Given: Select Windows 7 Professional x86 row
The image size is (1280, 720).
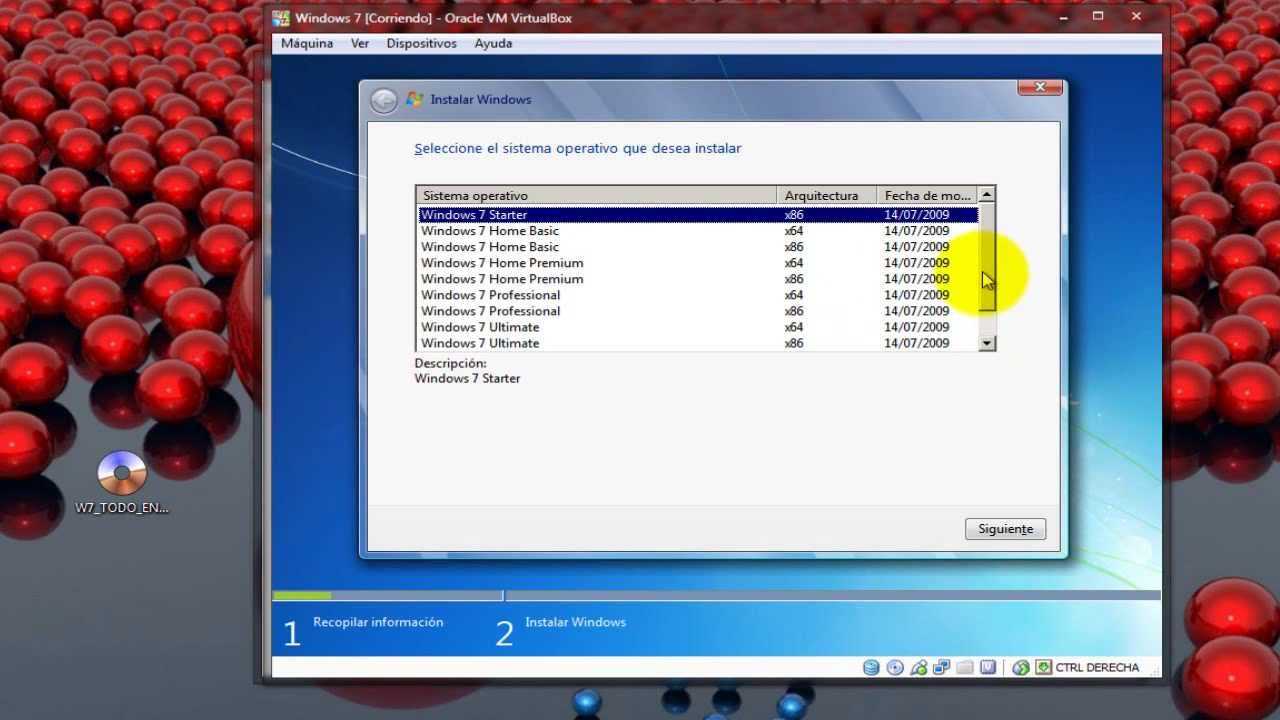Looking at the screenshot, I should pyautogui.click(x=697, y=311).
